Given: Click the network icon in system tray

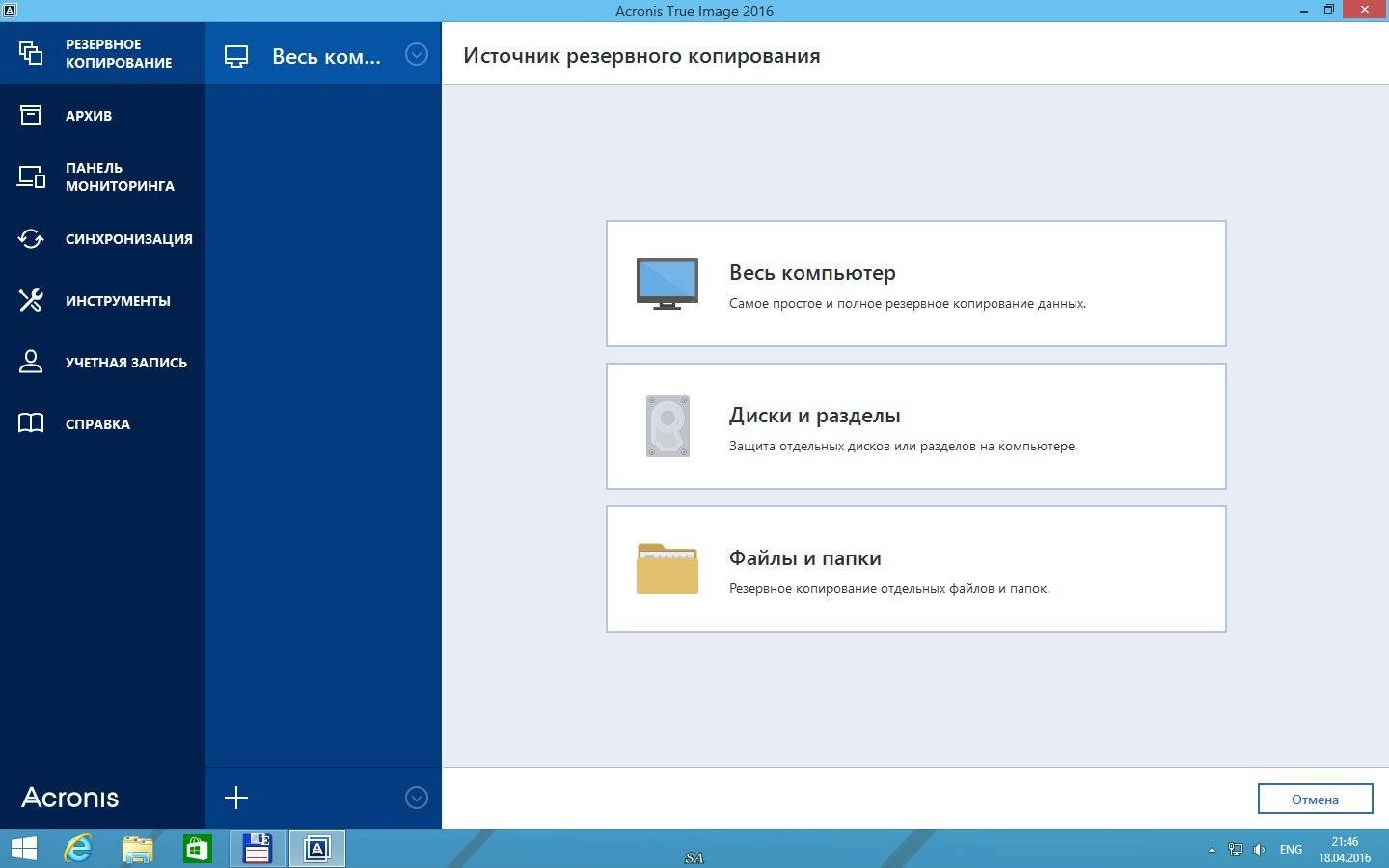Looking at the screenshot, I should tap(1236, 850).
